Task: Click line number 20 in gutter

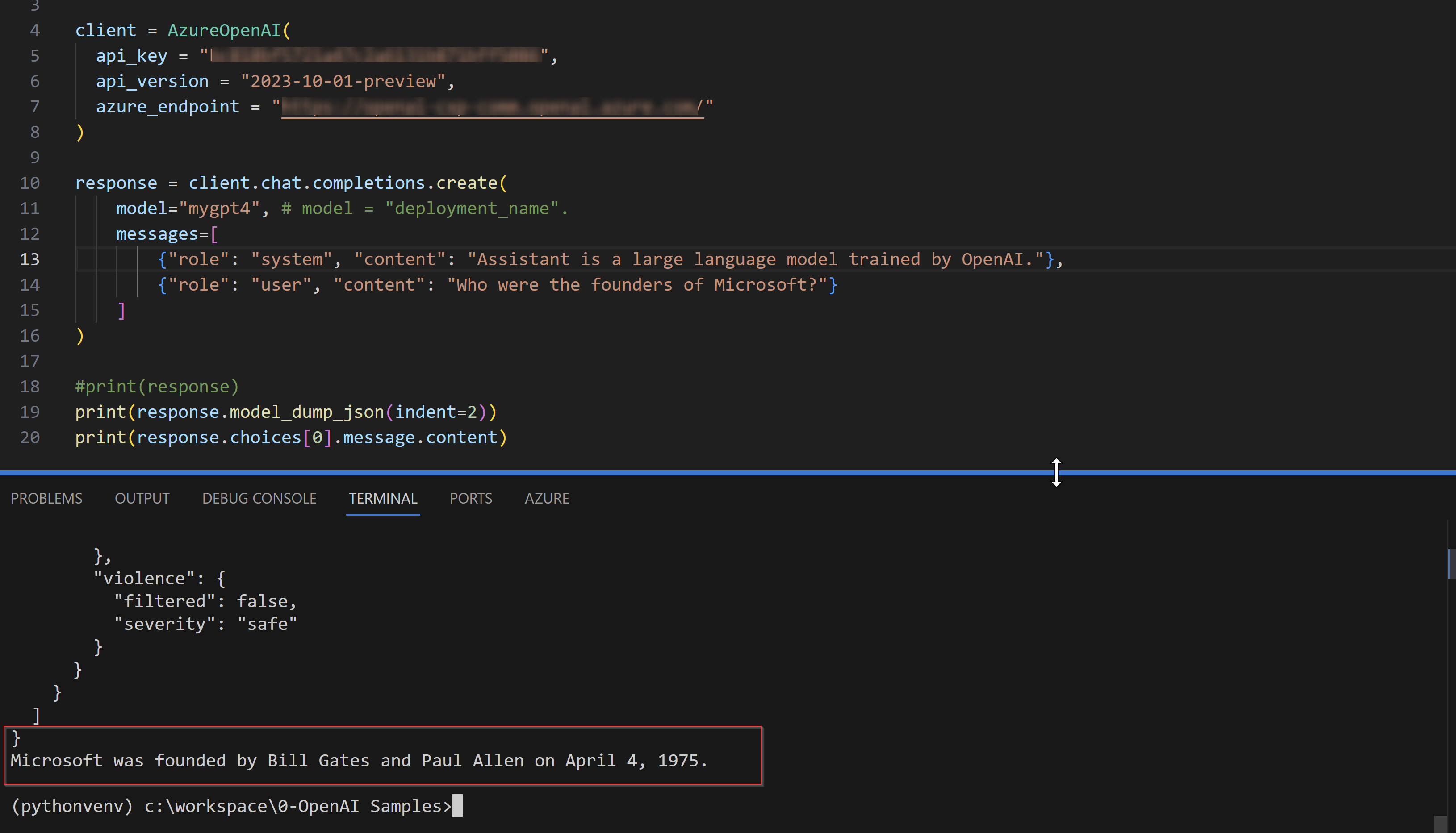Action: 30,437
